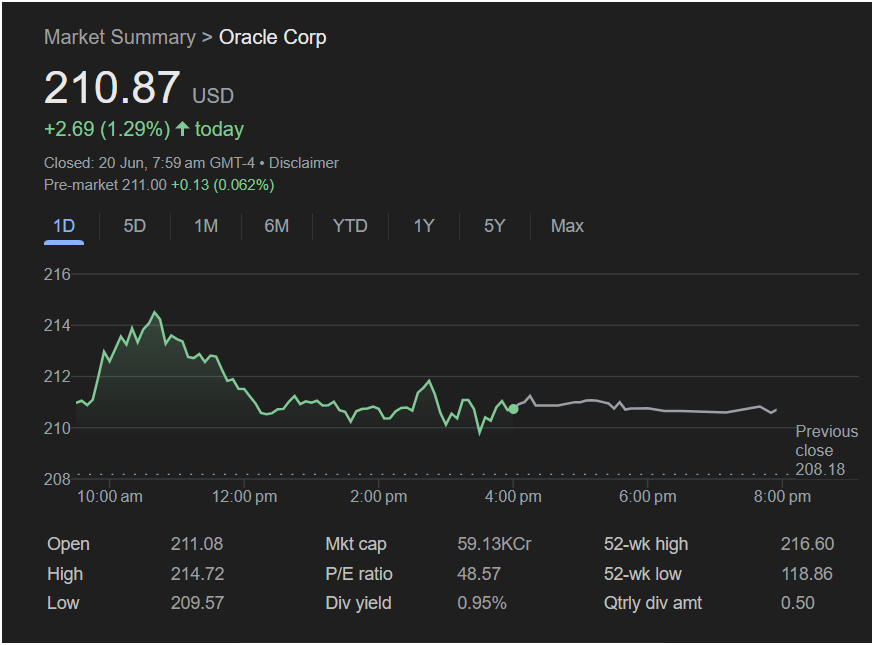Click the 208 y-axis label
Image resolution: width=874 pixels, height=645 pixels.
[x=57, y=479]
